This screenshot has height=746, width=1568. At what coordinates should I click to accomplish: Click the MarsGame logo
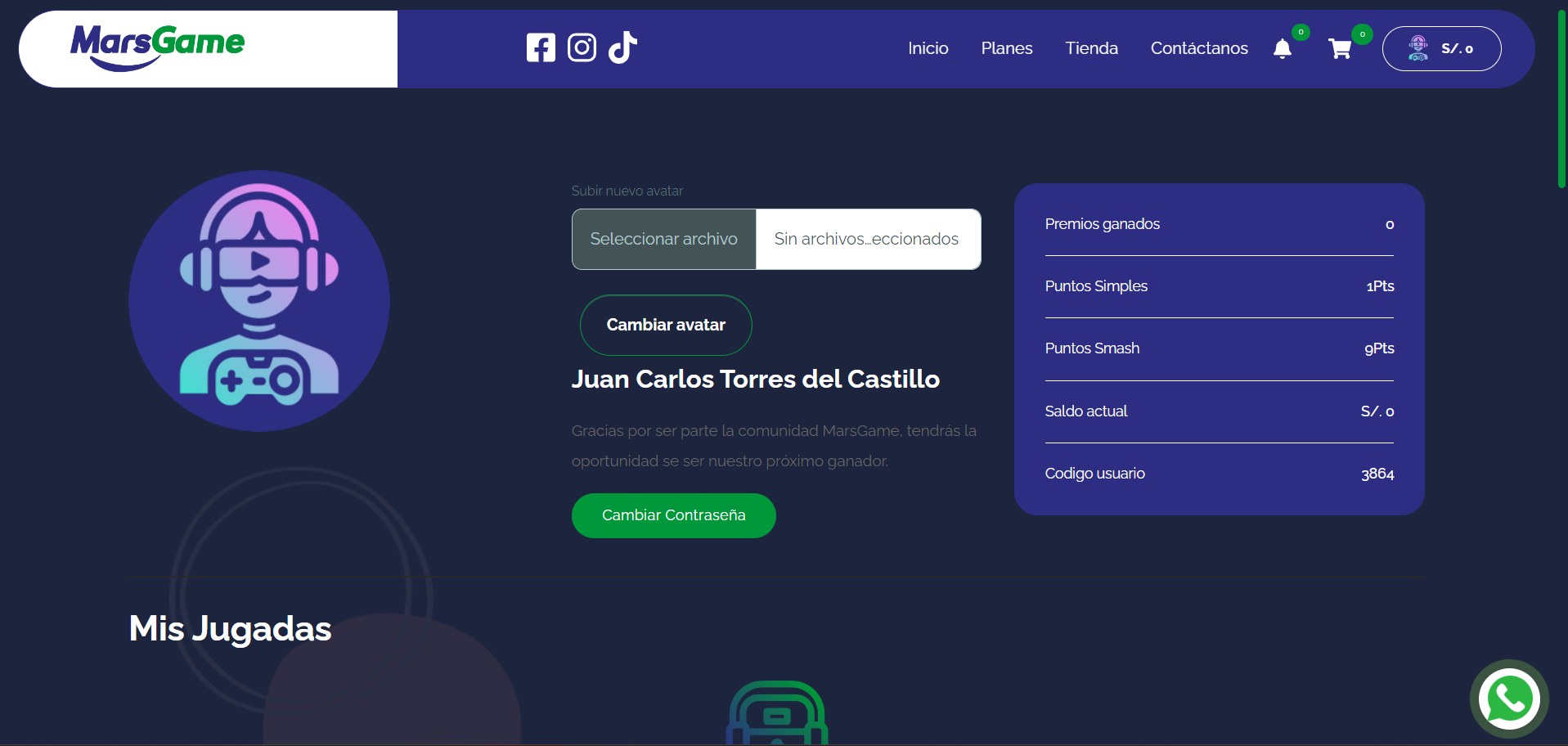(x=157, y=47)
